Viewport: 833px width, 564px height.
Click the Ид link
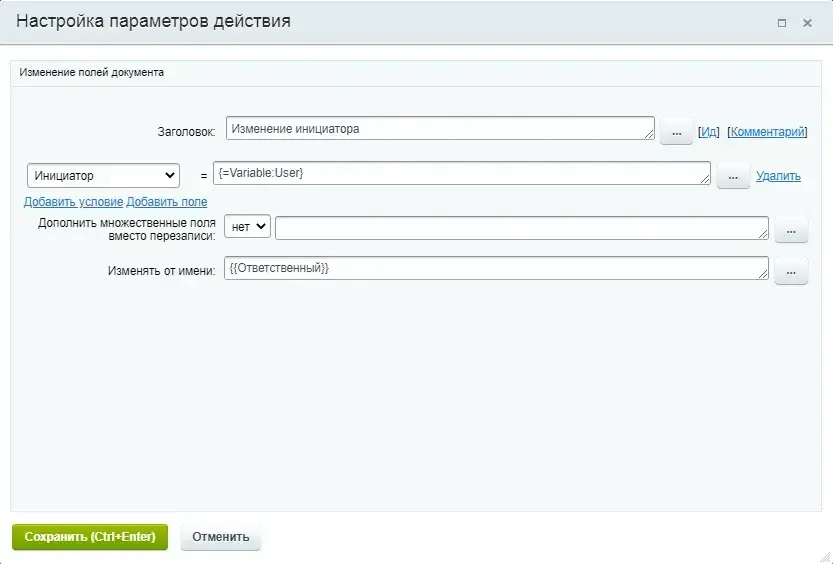pyautogui.click(x=709, y=132)
